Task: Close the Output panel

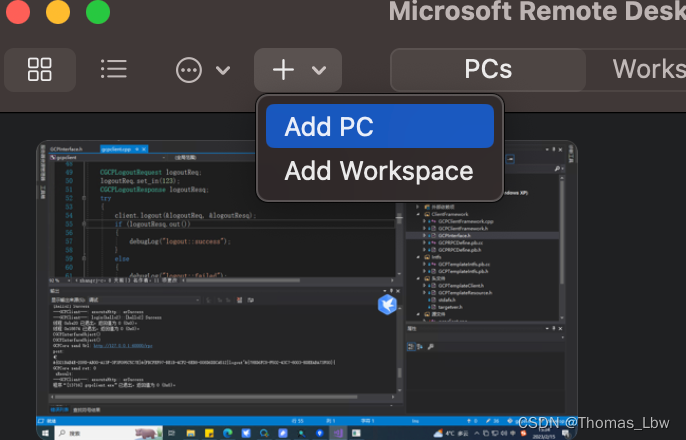Action: [x=398, y=291]
